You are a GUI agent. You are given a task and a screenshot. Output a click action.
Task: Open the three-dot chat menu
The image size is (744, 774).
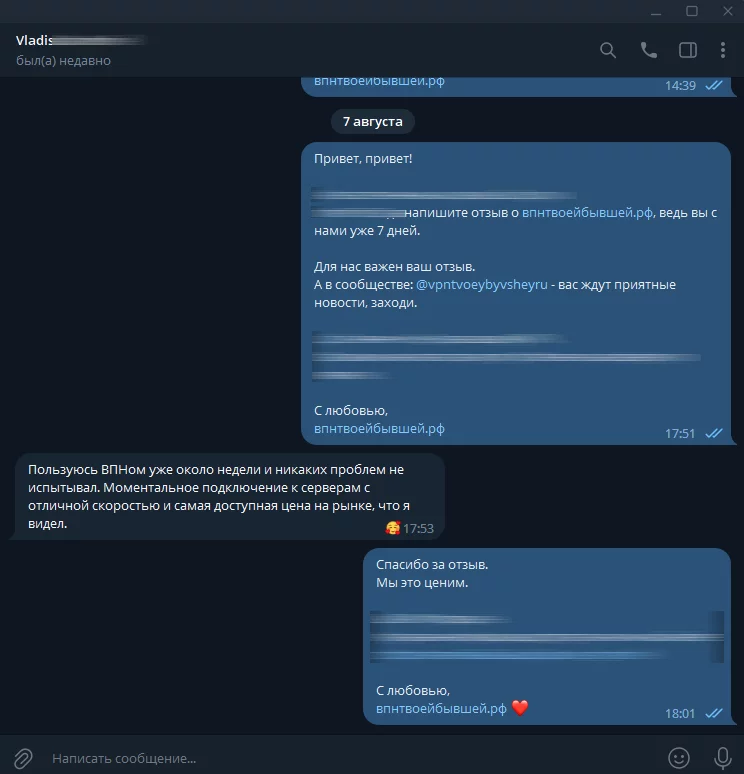[x=723, y=50]
